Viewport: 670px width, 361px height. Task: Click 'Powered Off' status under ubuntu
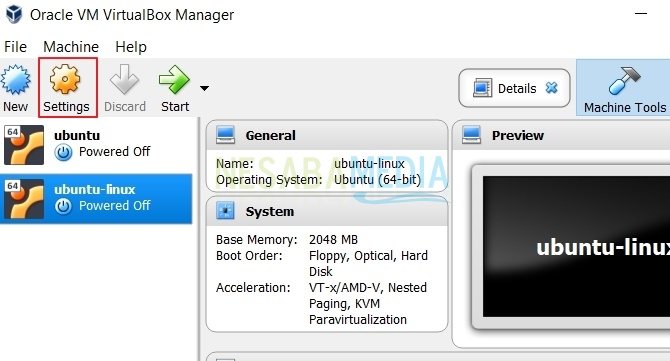click(115, 152)
